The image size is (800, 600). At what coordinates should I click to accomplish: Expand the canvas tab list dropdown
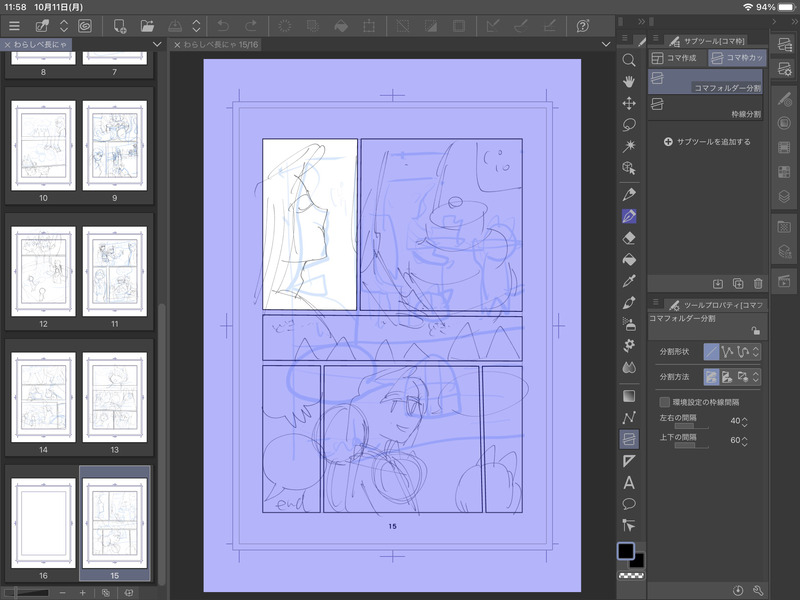[x=606, y=44]
